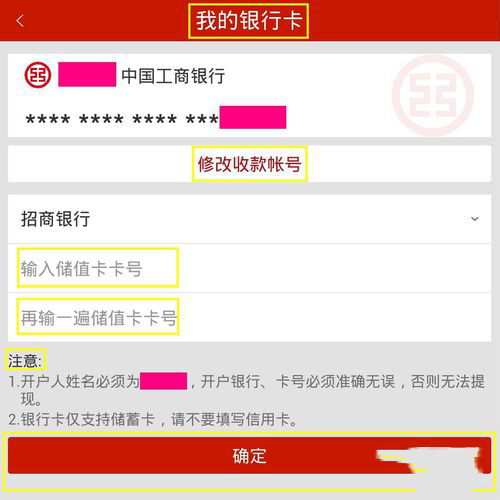The width and height of the screenshot is (500, 500).
Task: Click the 我的银行卡 page title
Action: [x=249, y=21]
